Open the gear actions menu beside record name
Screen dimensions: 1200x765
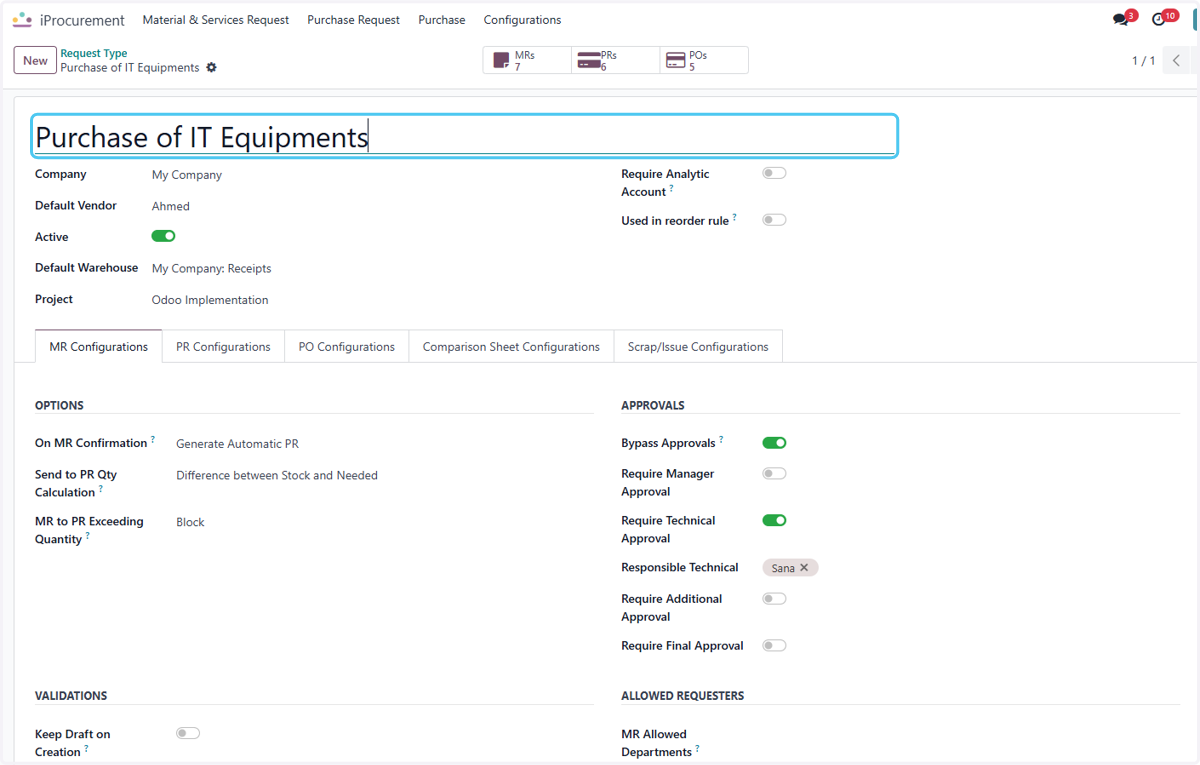pyautogui.click(x=211, y=68)
